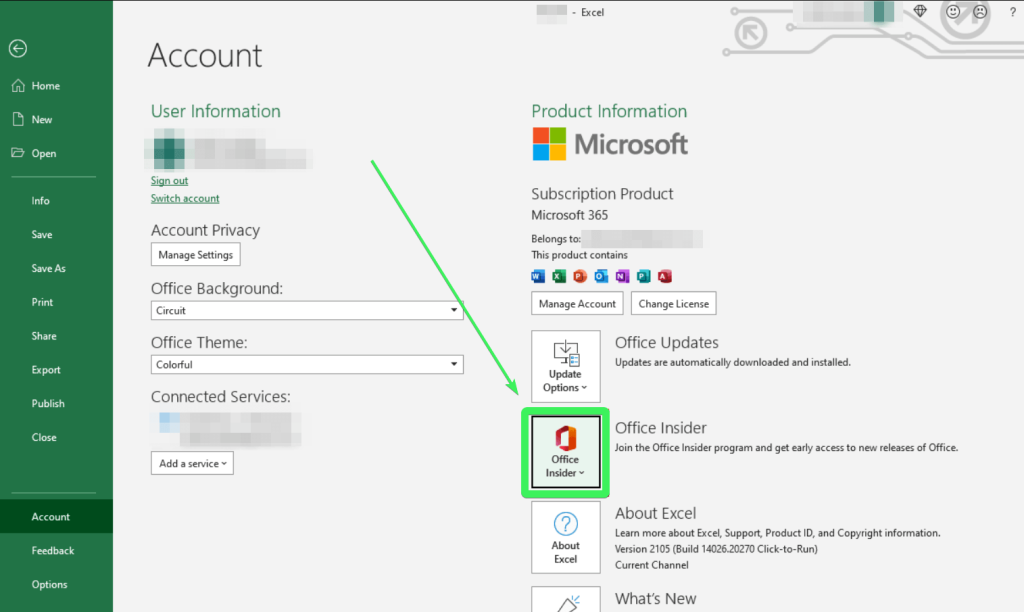Click the Microsoft logo
The height and width of the screenshot is (612, 1024).
pos(610,144)
